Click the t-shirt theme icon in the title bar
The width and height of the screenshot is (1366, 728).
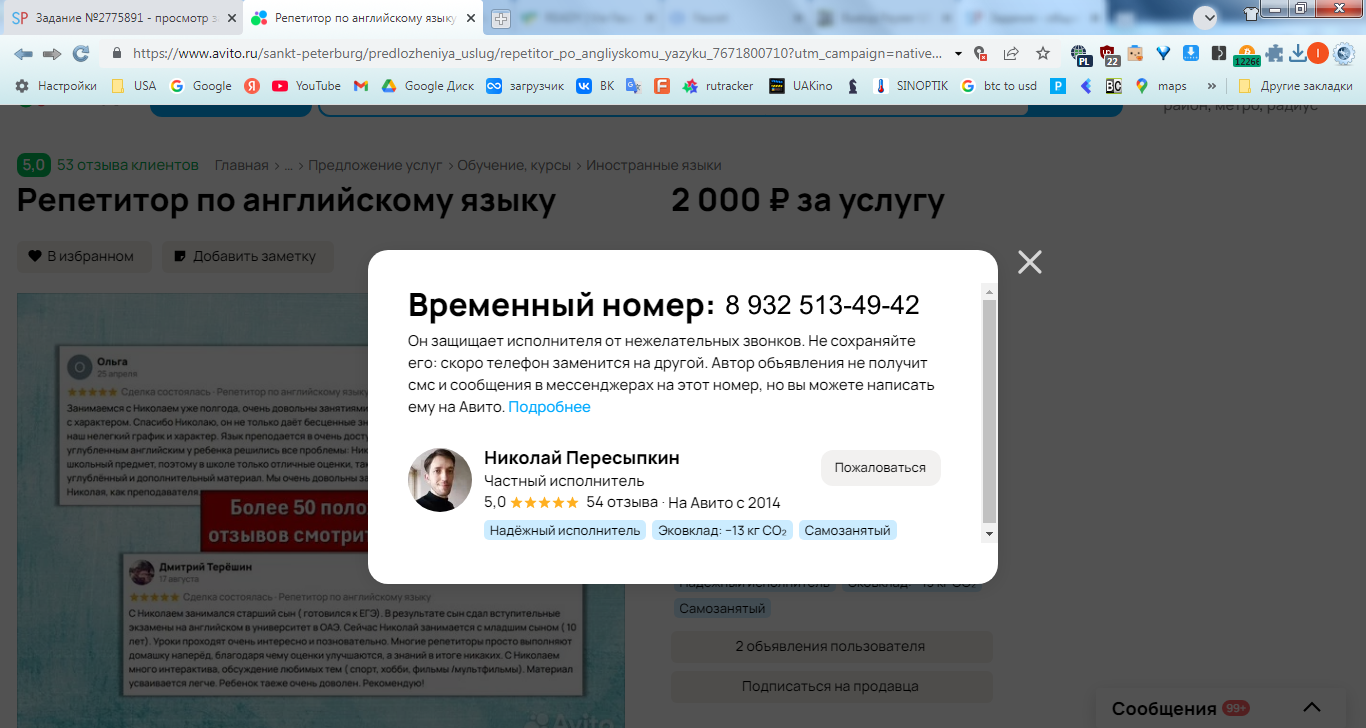pos(1251,13)
